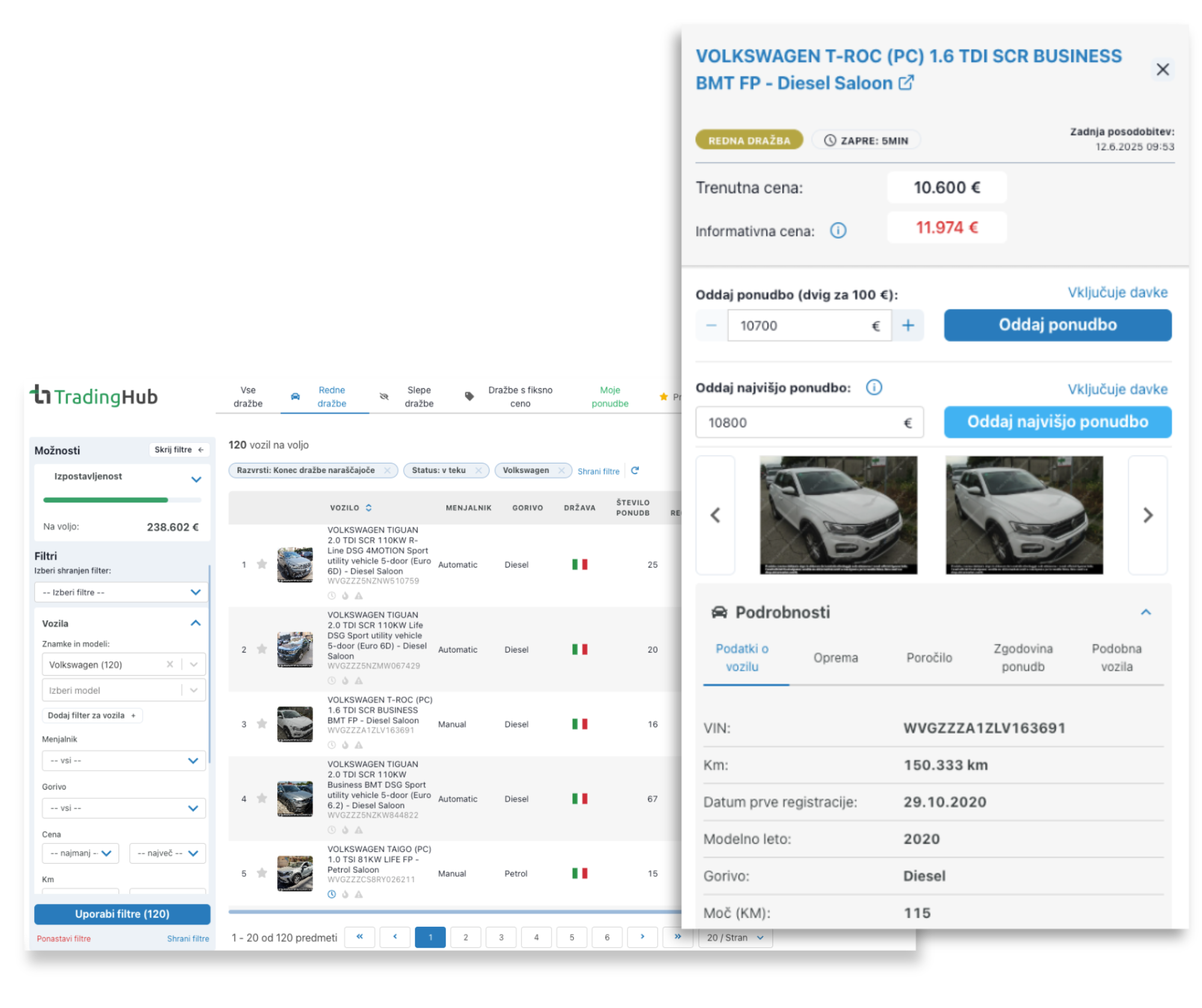The width and height of the screenshot is (1202, 1008).
Task: Open the Vse dražbe tab
Action: [x=248, y=397]
